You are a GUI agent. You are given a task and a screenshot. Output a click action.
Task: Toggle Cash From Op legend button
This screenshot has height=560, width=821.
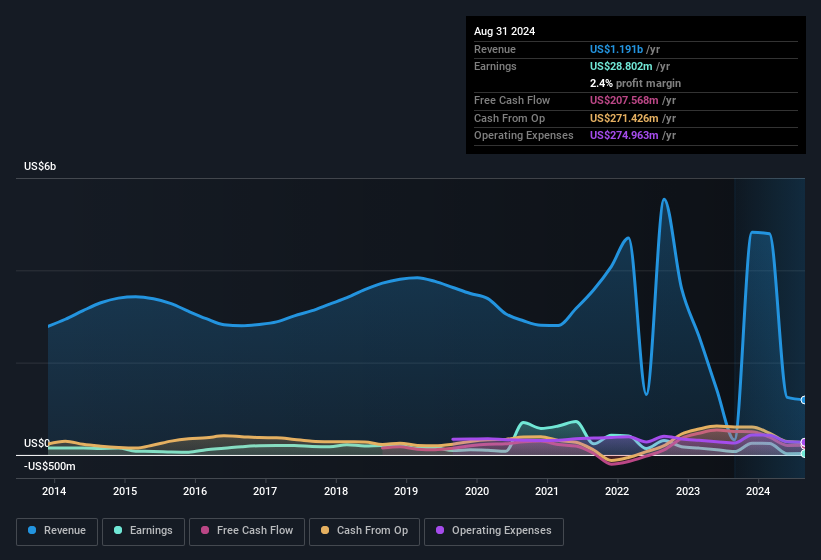(364, 531)
